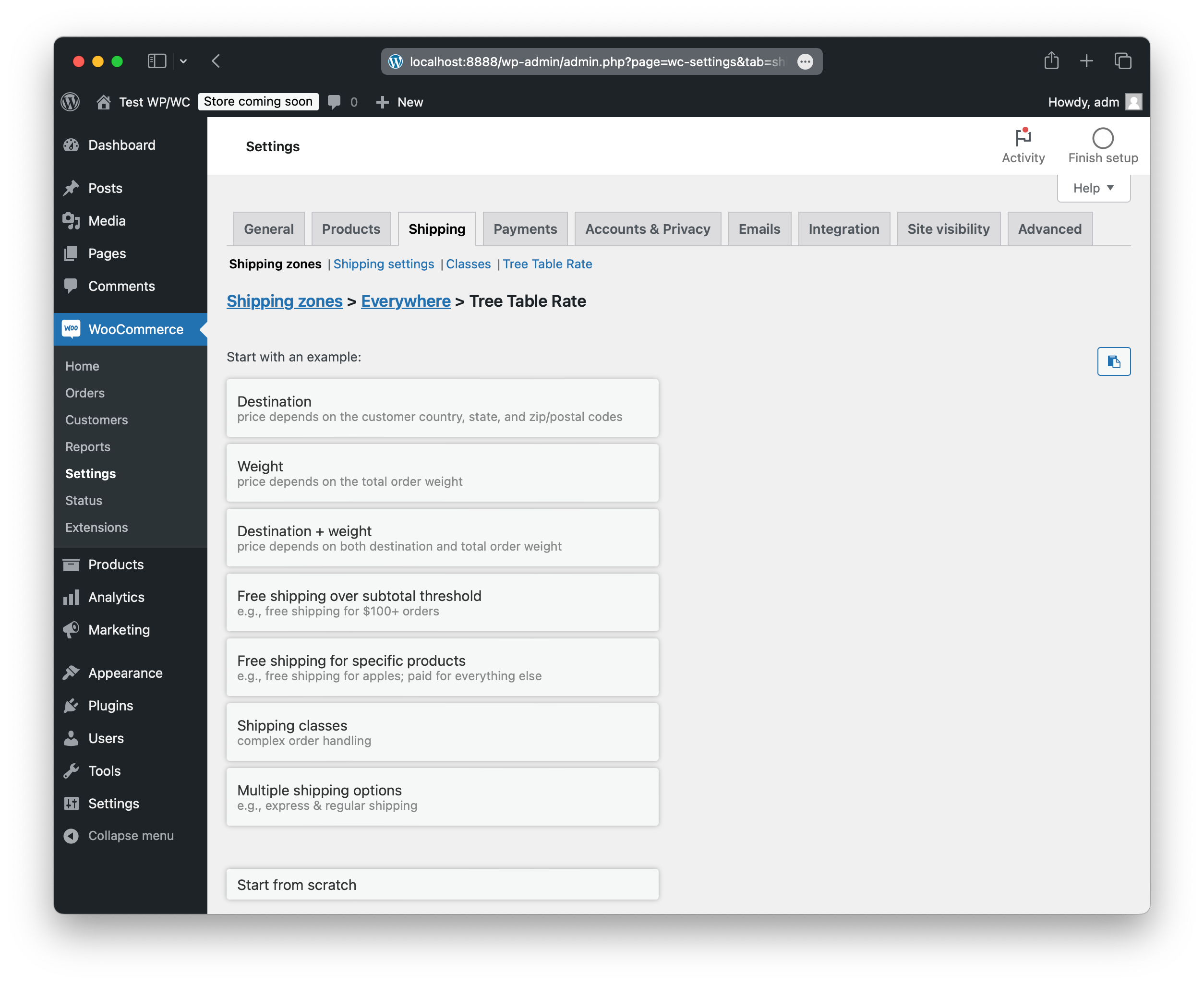The width and height of the screenshot is (1204, 985).
Task: Open the Tree Table Rate sub-link
Action: 548,264
